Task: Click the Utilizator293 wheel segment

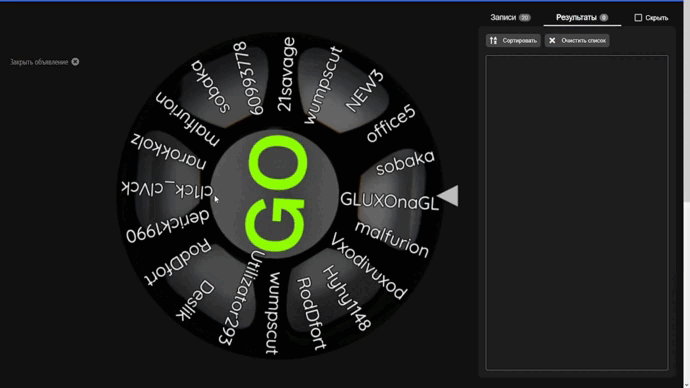Action: (242, 298)
